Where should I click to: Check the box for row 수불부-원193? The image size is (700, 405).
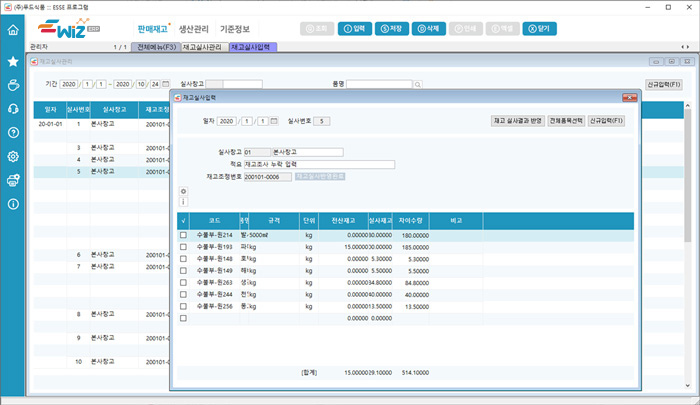click(x=183, y=247)
